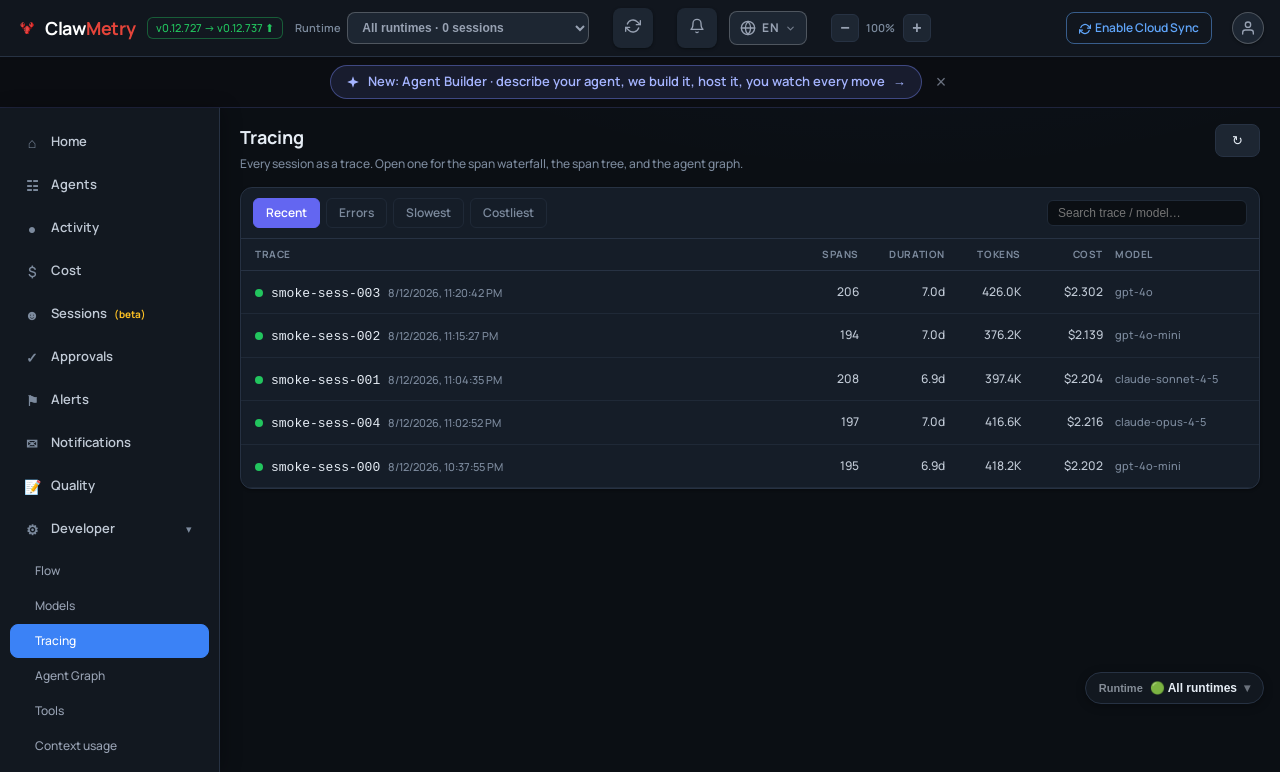Open Tools under Developer
Screen dimensions: 1280x772
110,711
